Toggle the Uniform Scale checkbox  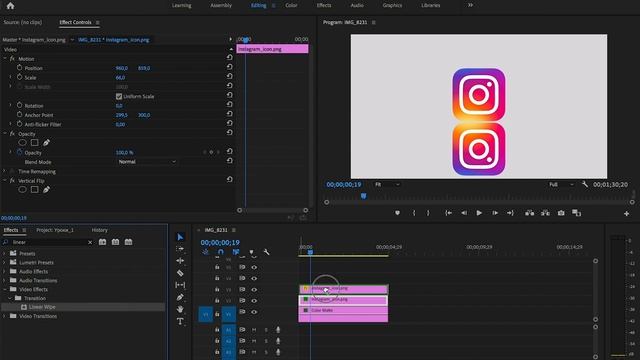click(x=119, y=96)
